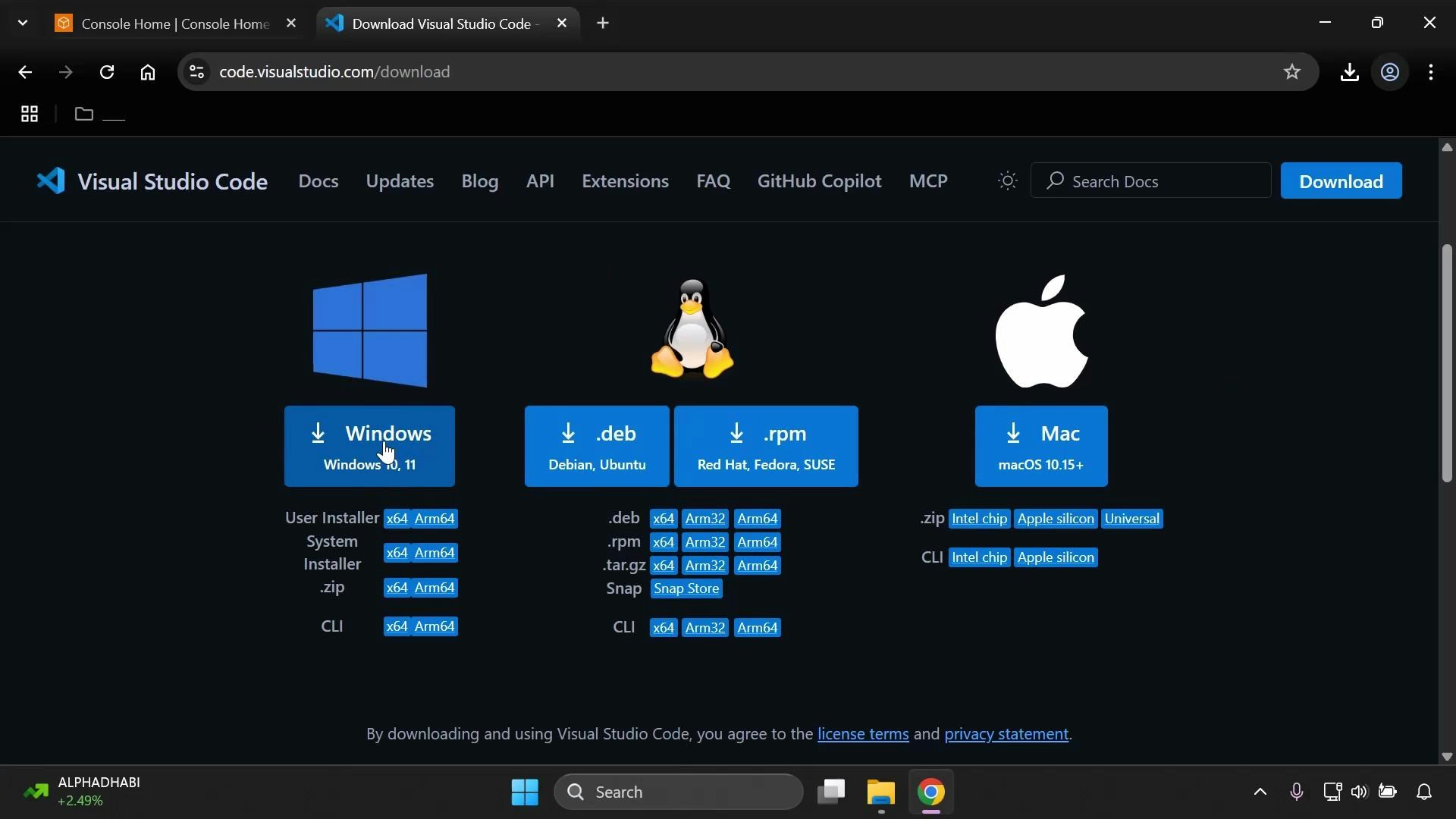Open the Extensions page from the navigation
Screen dimensions: 1456x819
pyautogui.click(x=625, y=181)
